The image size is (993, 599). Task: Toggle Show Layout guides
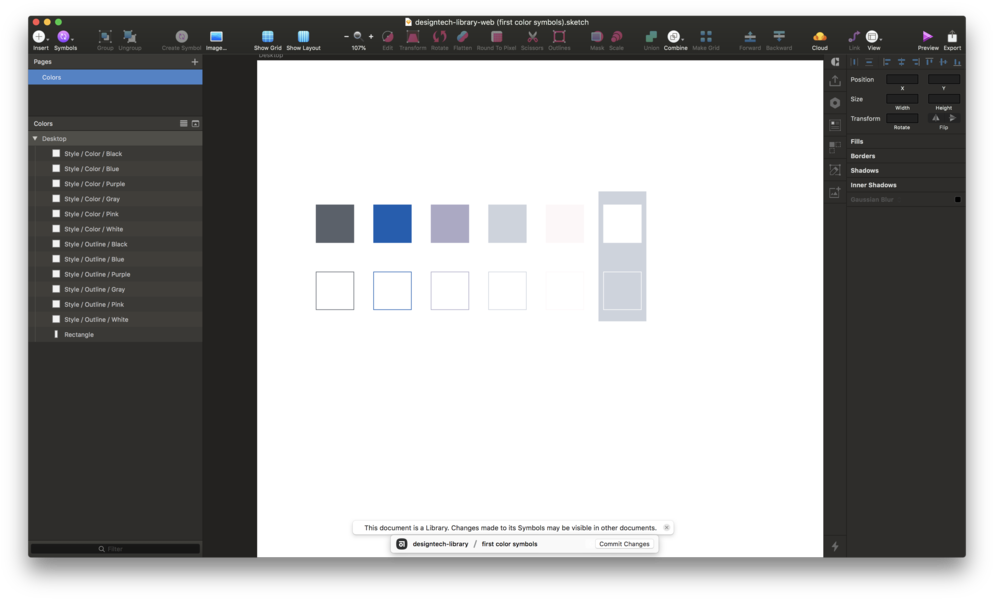303,37
